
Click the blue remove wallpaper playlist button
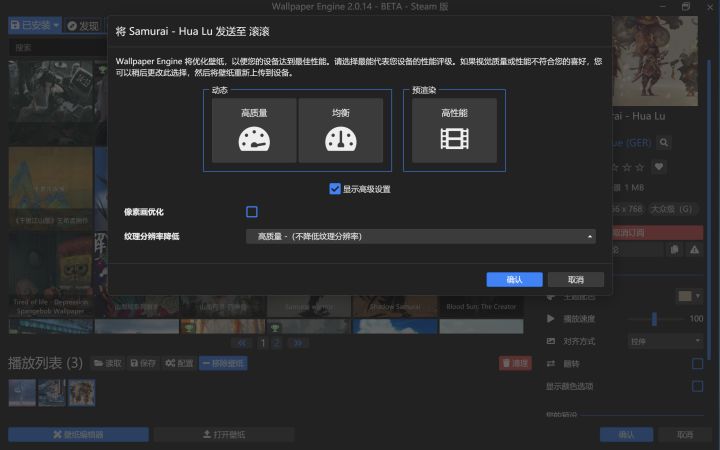click(x=223, y=363)
